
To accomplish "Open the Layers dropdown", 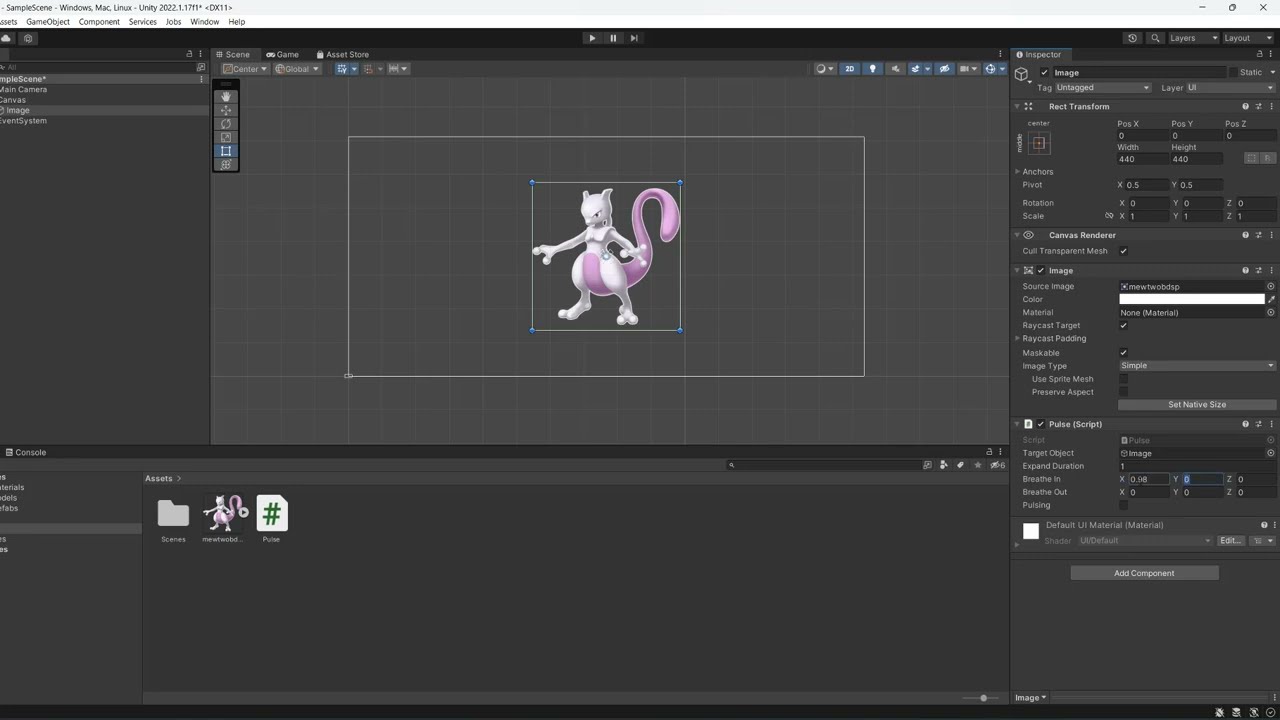I will click(x=1193, y=38).
